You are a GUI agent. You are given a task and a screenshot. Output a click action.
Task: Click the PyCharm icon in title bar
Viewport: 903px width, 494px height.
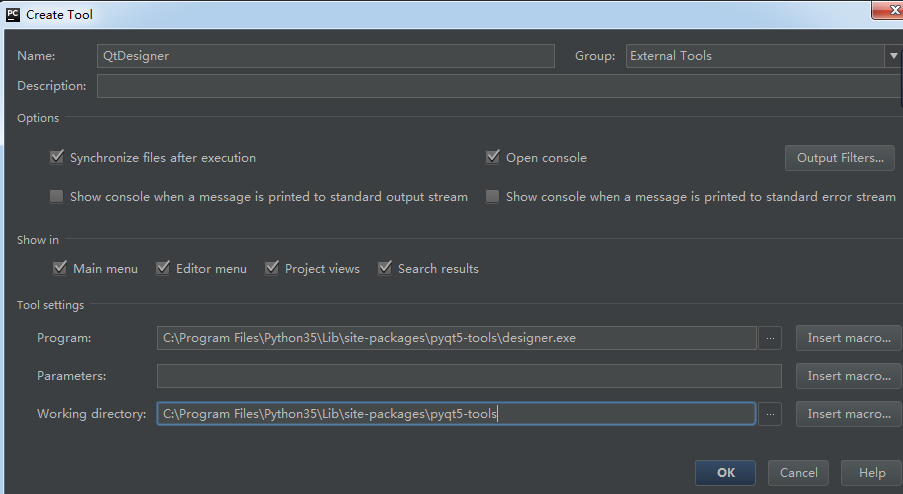pos(13,14)
